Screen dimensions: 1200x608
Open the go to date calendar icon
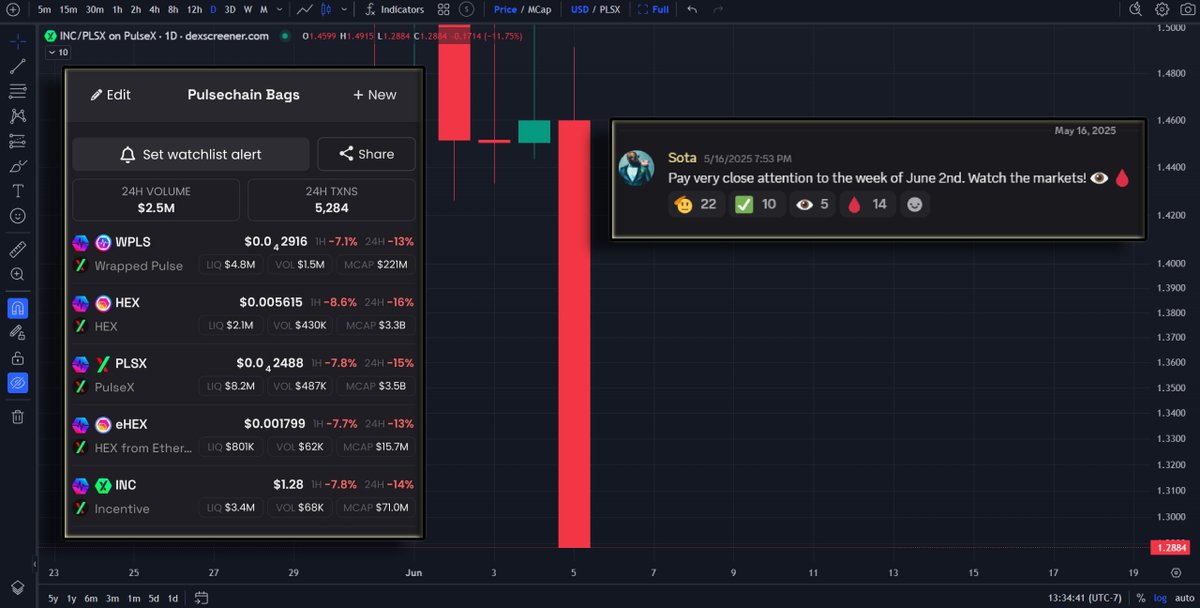[x=201, y=598]
